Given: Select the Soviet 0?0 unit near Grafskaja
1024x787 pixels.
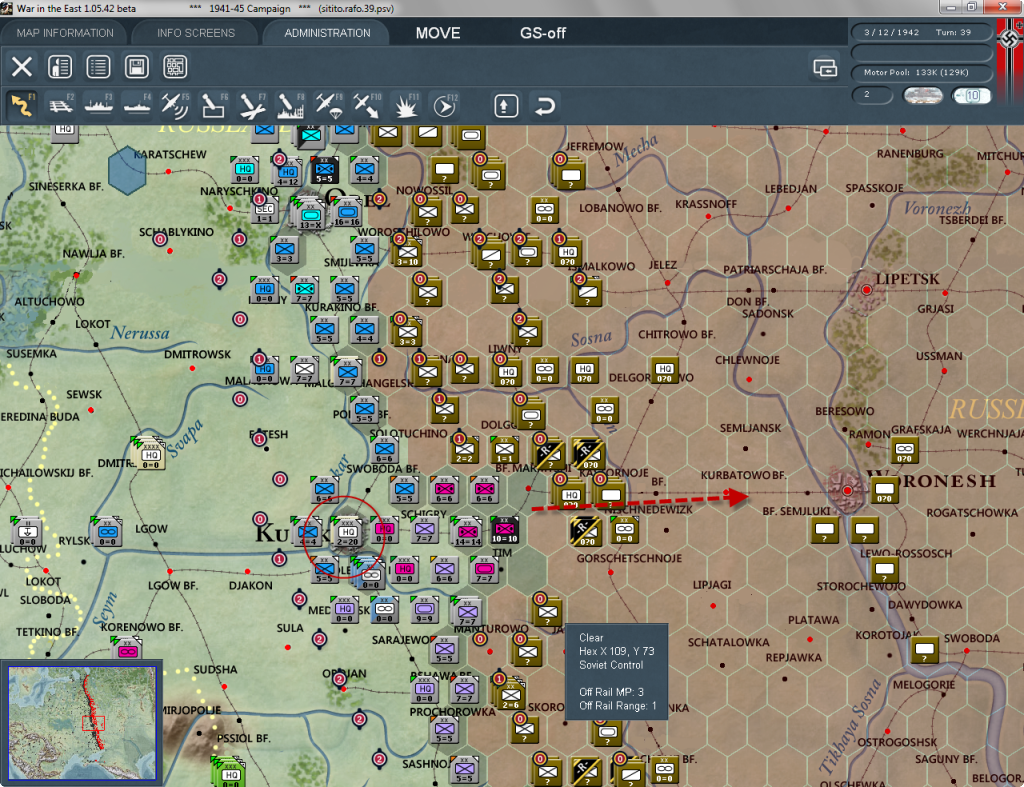Looking at the screenshot, I should pyautogui.click(x=904, y=450).
